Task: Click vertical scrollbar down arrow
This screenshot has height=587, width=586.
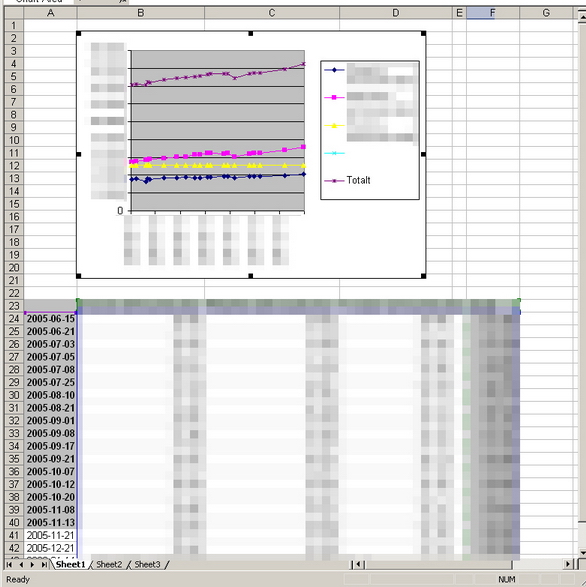Action: click(x=582, y=553)
